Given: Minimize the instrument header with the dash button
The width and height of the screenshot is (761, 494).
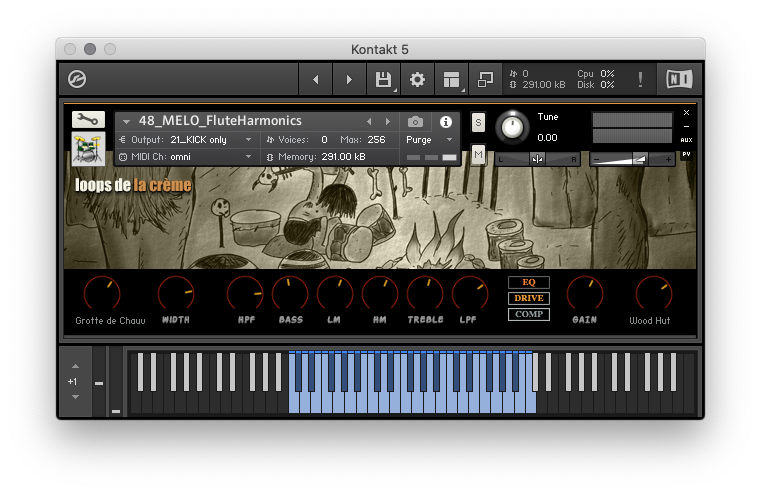Looking at the screenshot, I should pos(686,126).
